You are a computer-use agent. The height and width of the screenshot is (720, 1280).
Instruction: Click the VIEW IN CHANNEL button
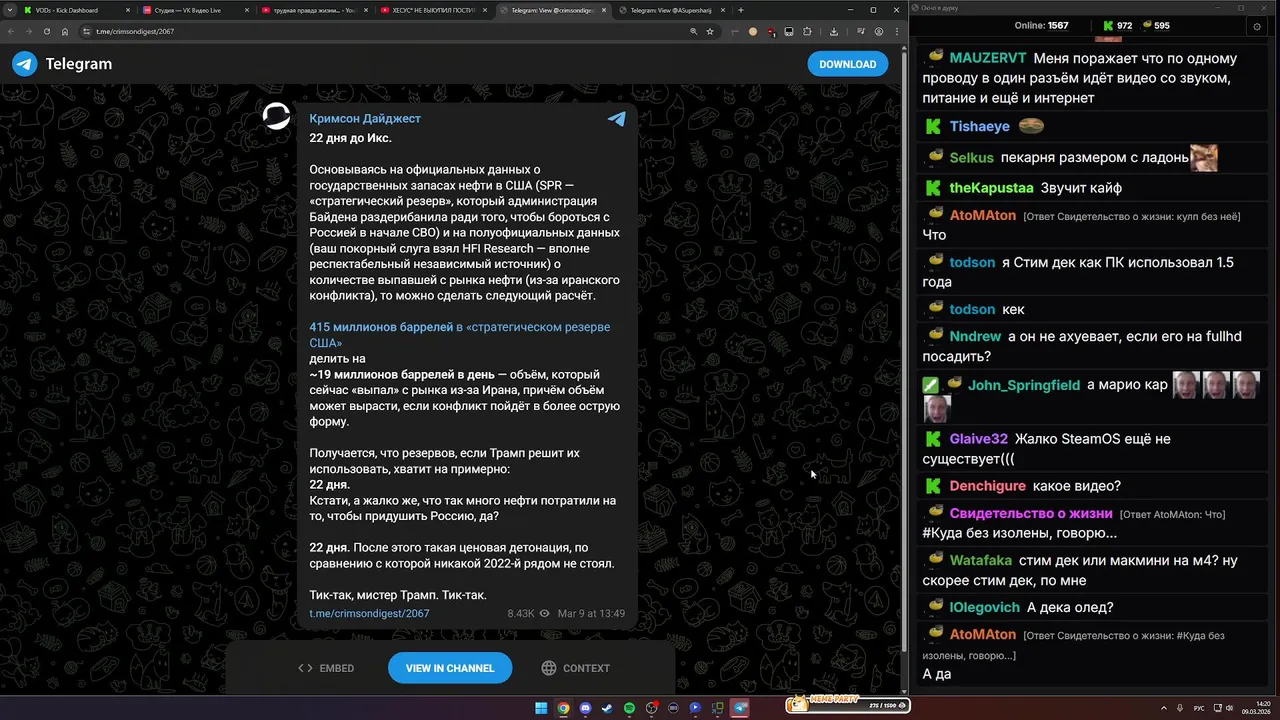[450, 668]
